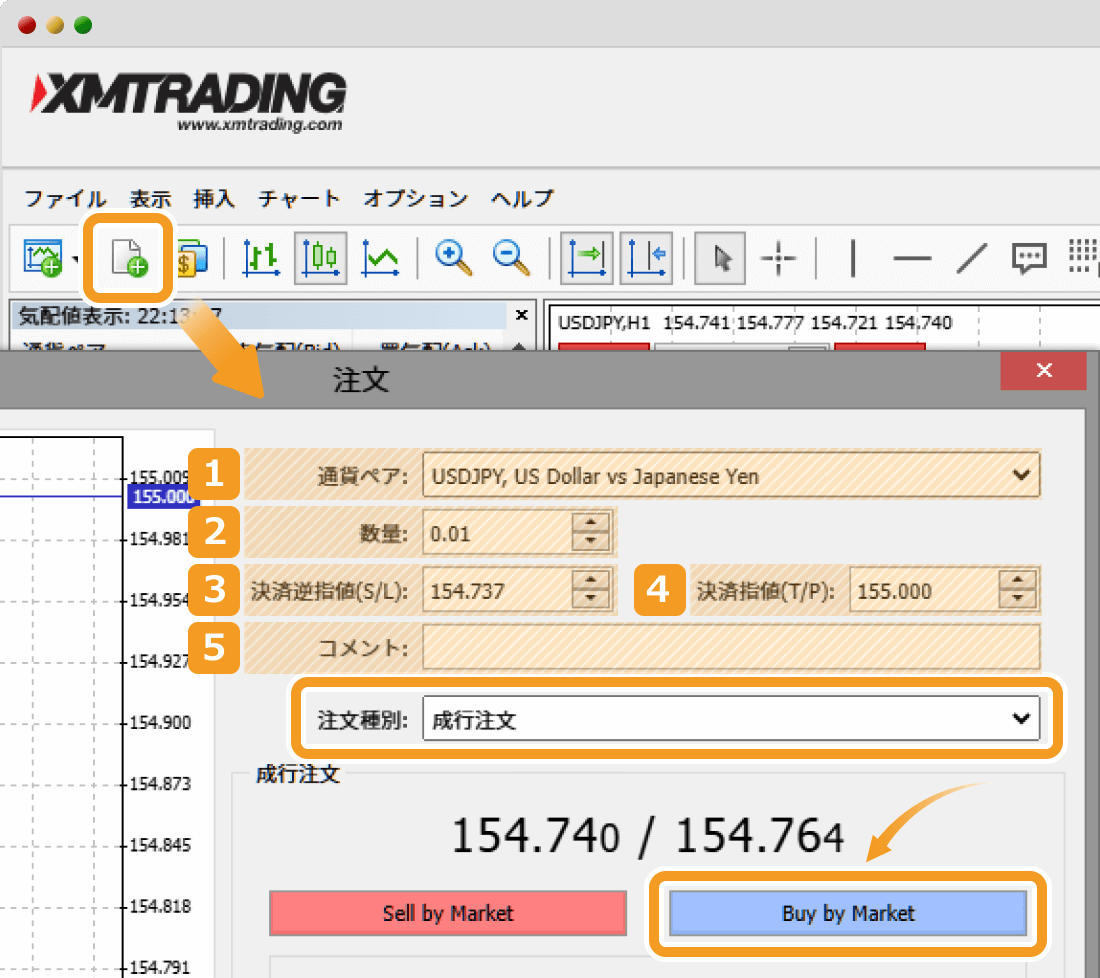Click Sell by Market button
Screen dimensions: 1100x978
click(448, 913)
